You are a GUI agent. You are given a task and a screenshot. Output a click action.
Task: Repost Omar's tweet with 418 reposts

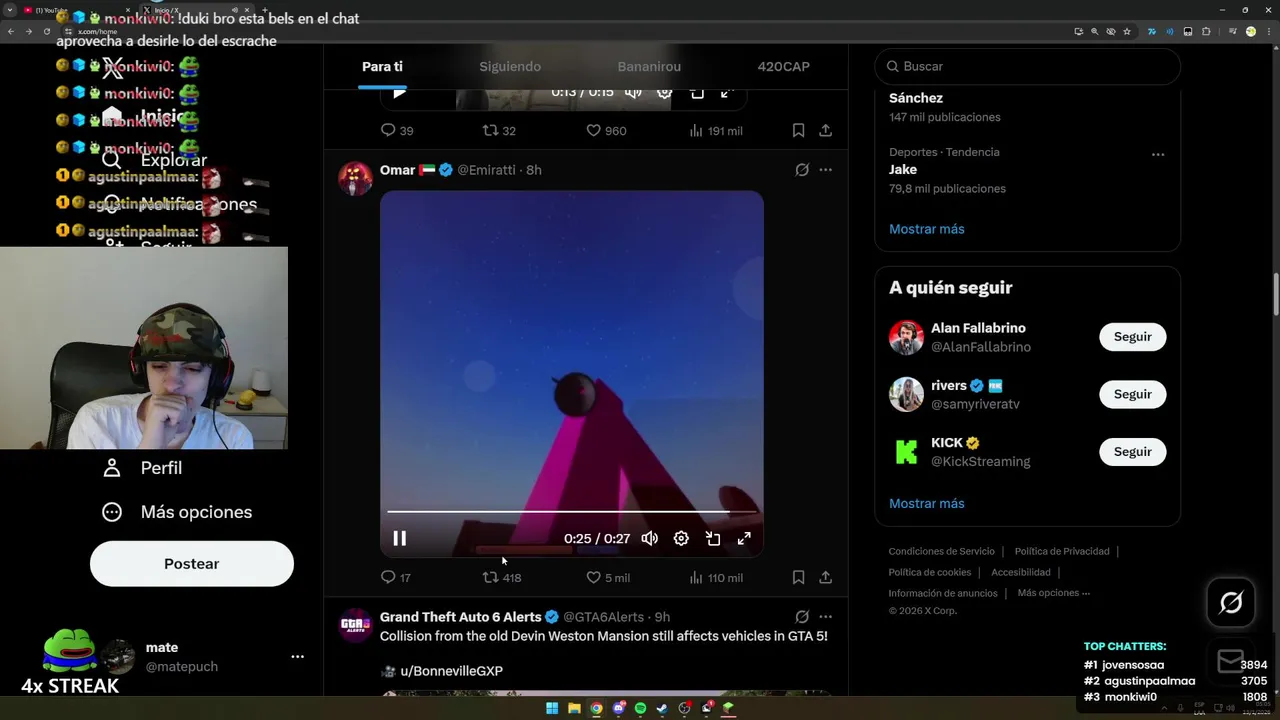(x=502, y=577)
